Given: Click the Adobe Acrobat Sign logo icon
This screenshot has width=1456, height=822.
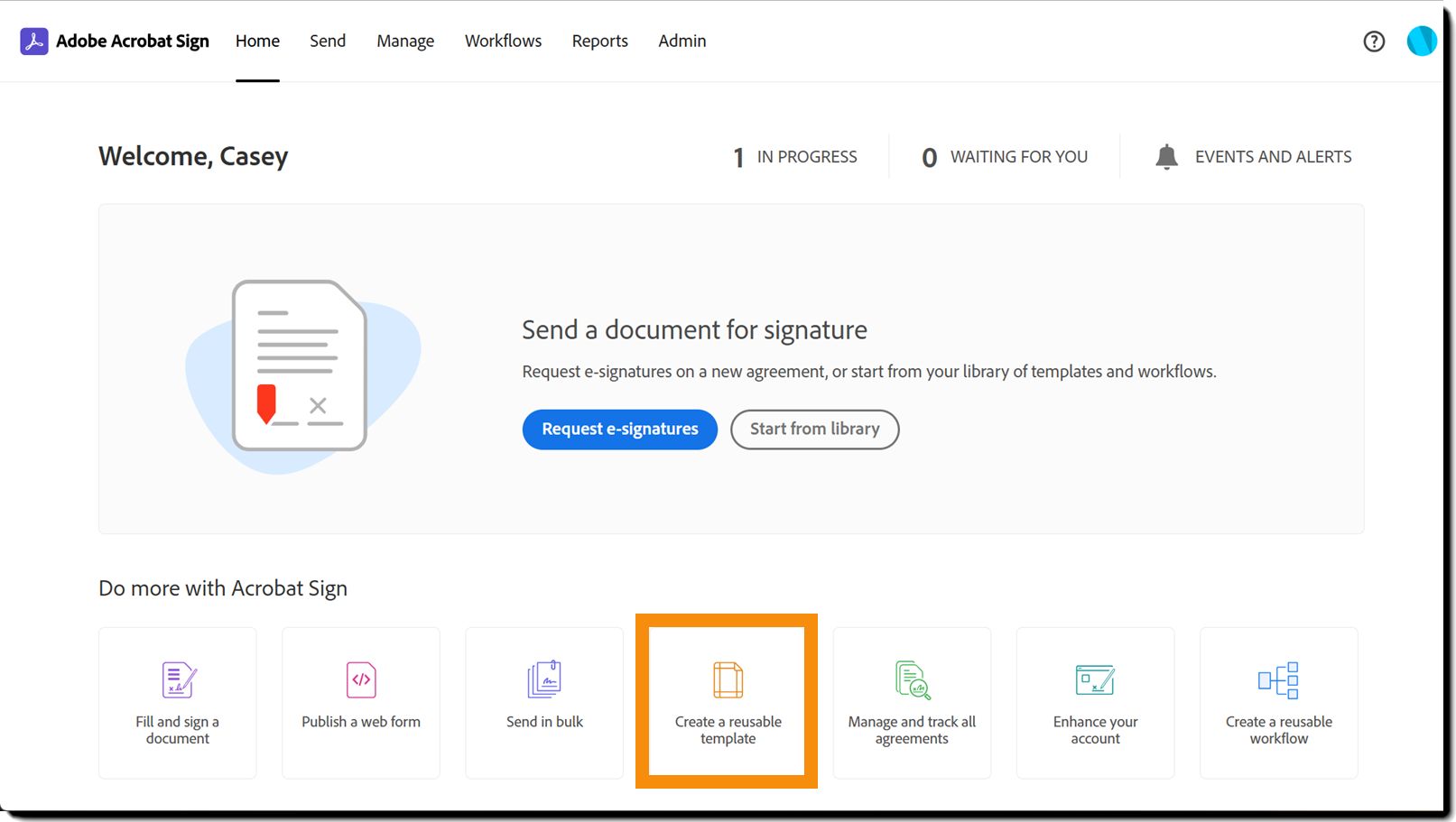Looking at the screenshot, I should tap(34, 42).
